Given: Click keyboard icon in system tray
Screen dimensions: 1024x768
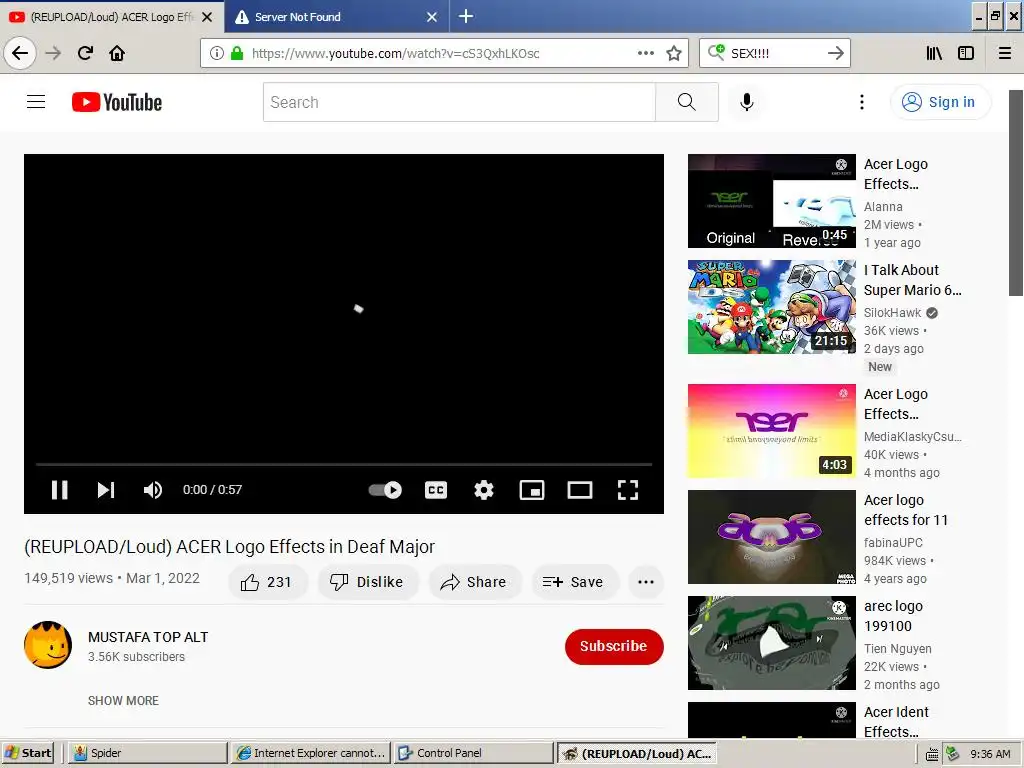Looking at the screenshot, I should tap(933, 754).
